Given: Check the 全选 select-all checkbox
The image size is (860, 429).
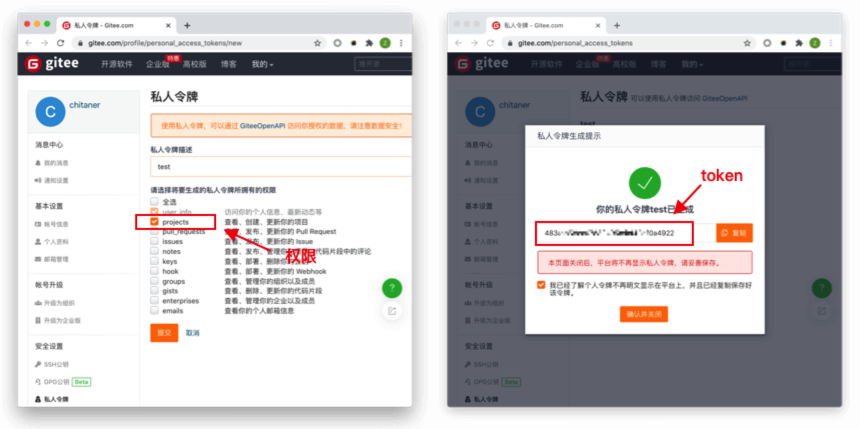Looking at the screenshot, I should [x=154, y=202].
